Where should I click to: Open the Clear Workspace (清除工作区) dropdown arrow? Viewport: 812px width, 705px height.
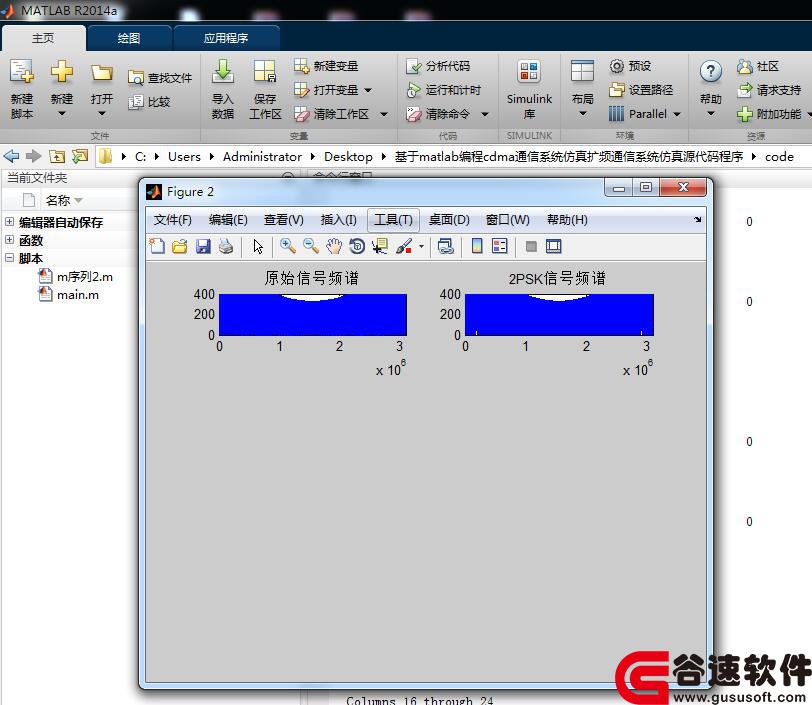coord(384,114)
